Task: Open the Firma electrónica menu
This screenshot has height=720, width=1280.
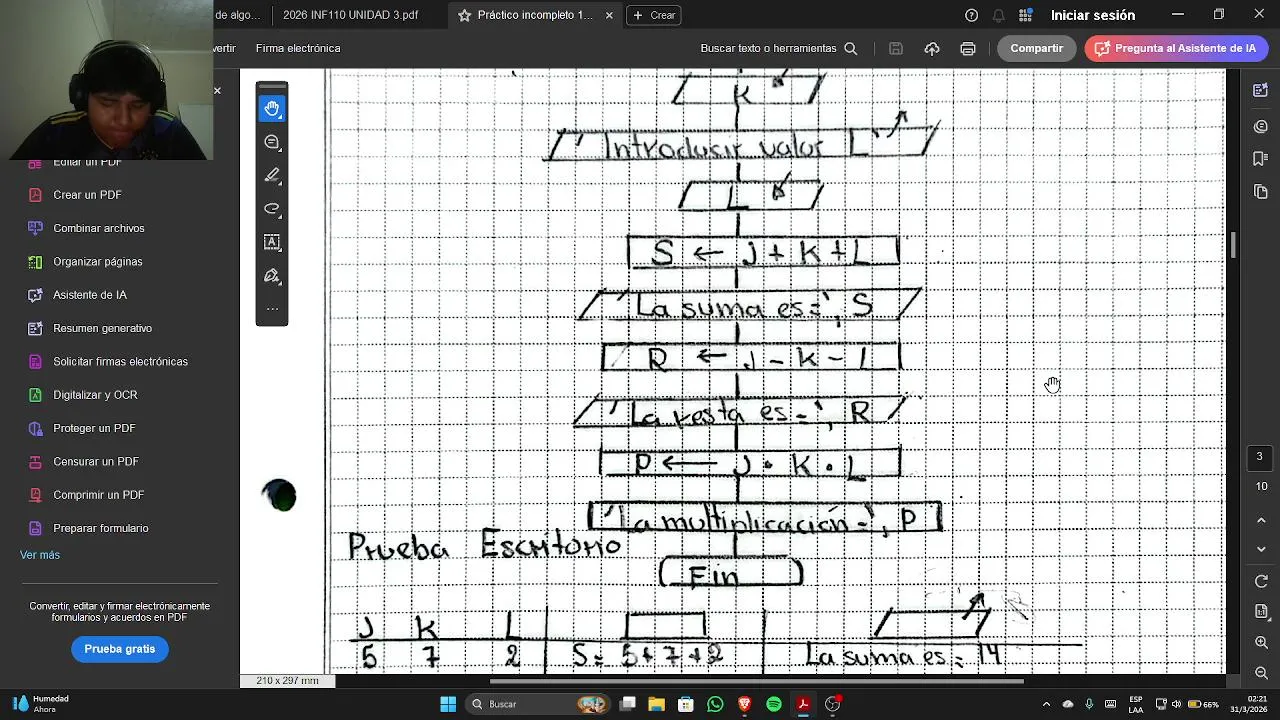Action: (x=298, y=48)
